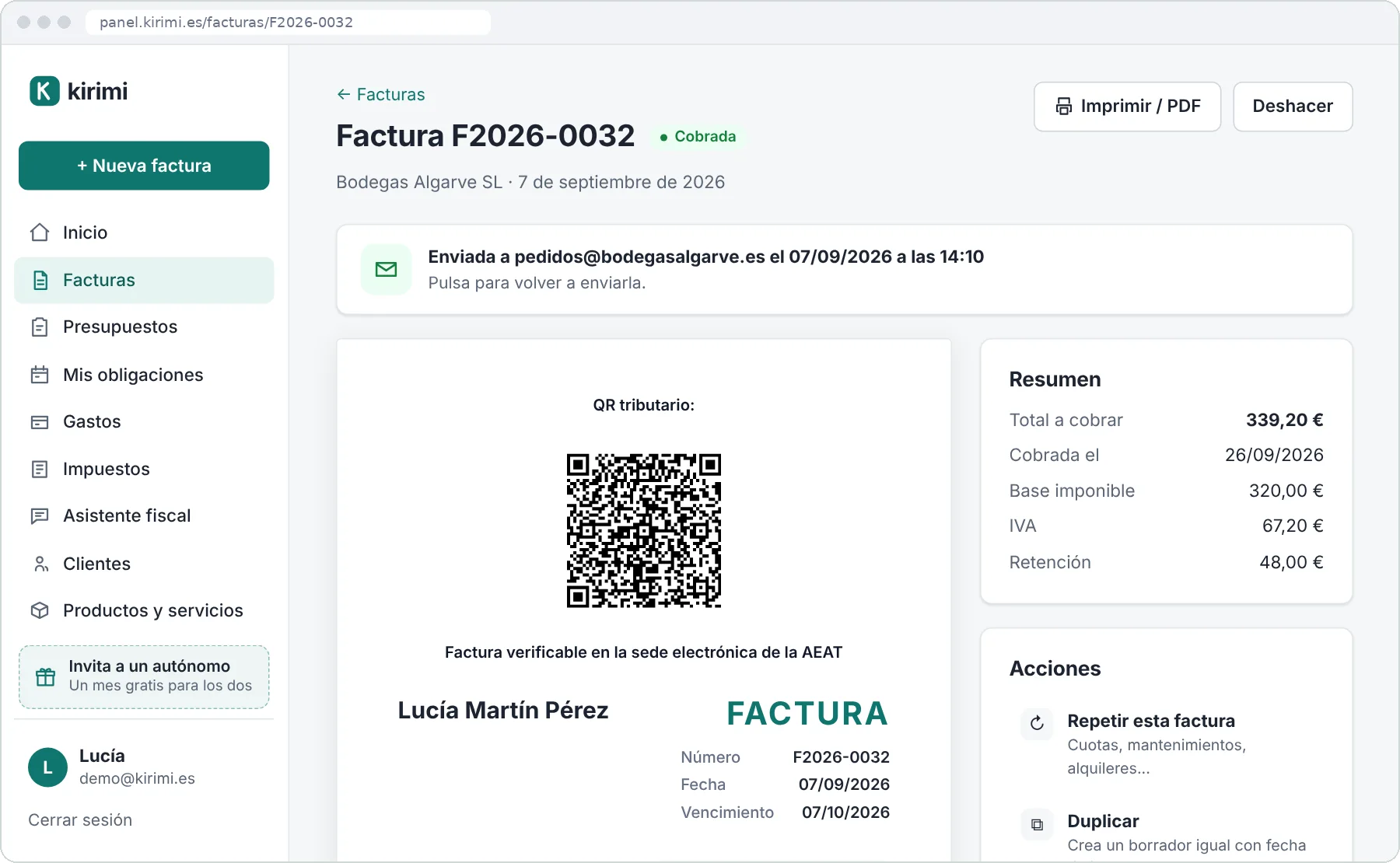Click the Acciones heading

click(x=1055, y=669)
